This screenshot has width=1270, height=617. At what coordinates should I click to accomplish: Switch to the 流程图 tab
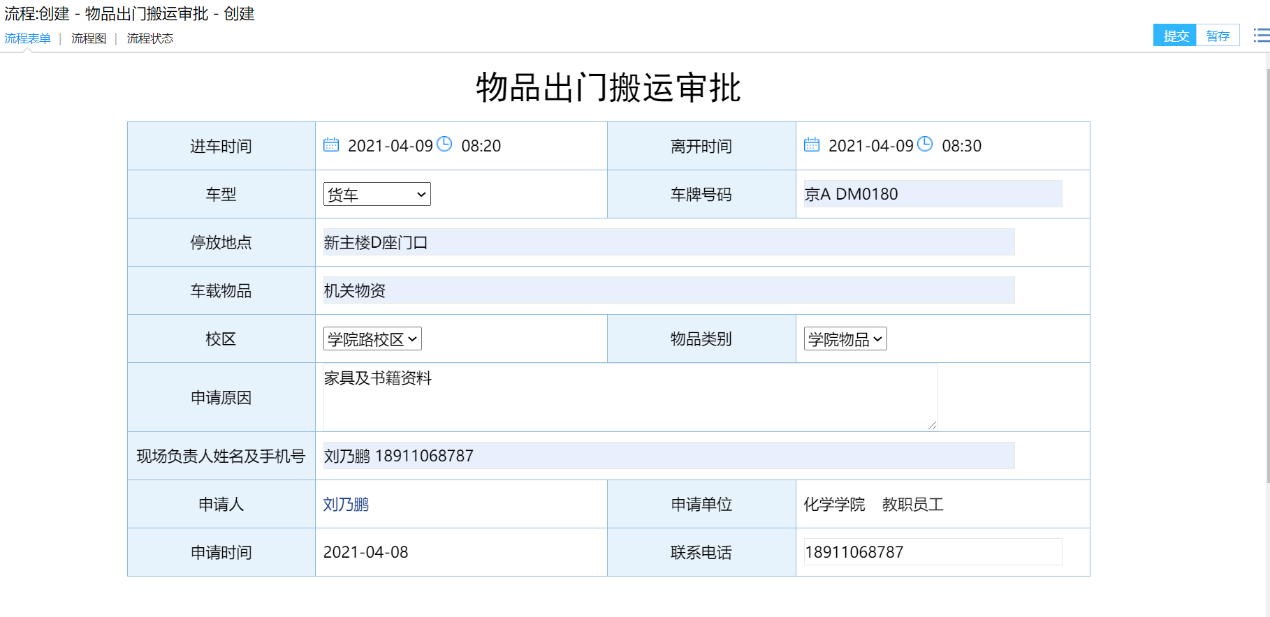tap(88, 38)
